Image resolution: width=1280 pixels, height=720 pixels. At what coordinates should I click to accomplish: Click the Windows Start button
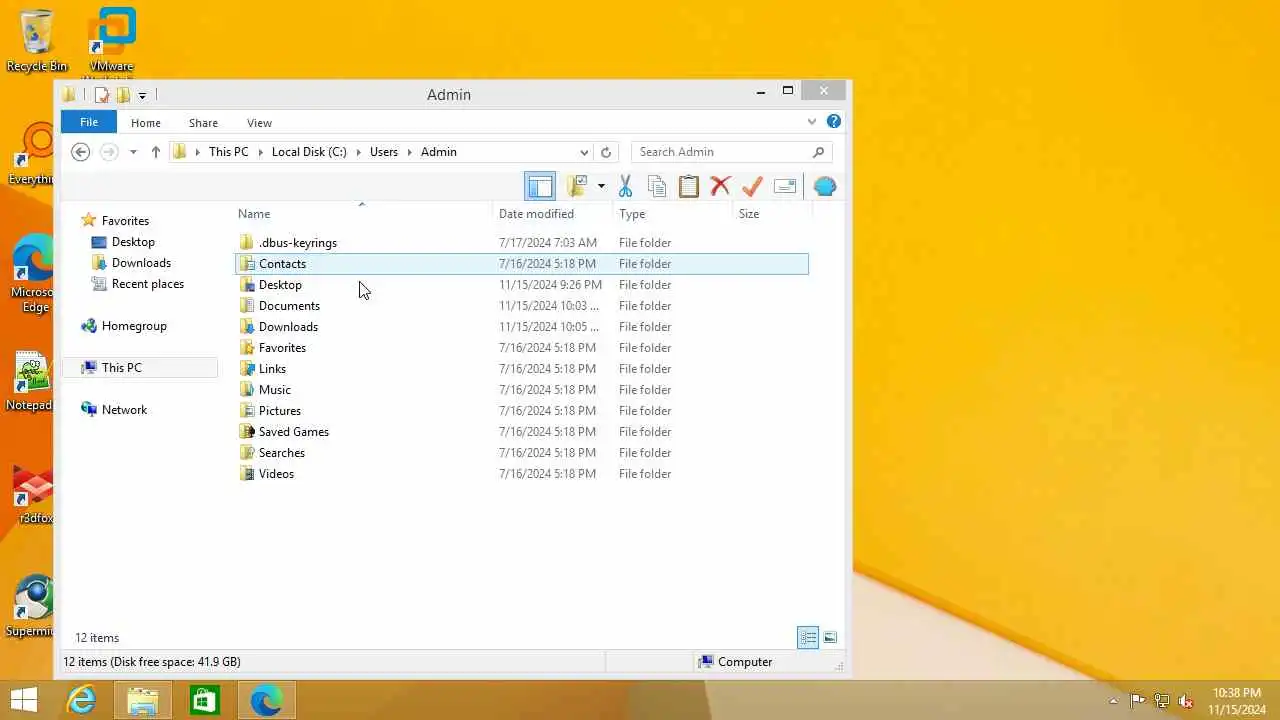[24, 700]
